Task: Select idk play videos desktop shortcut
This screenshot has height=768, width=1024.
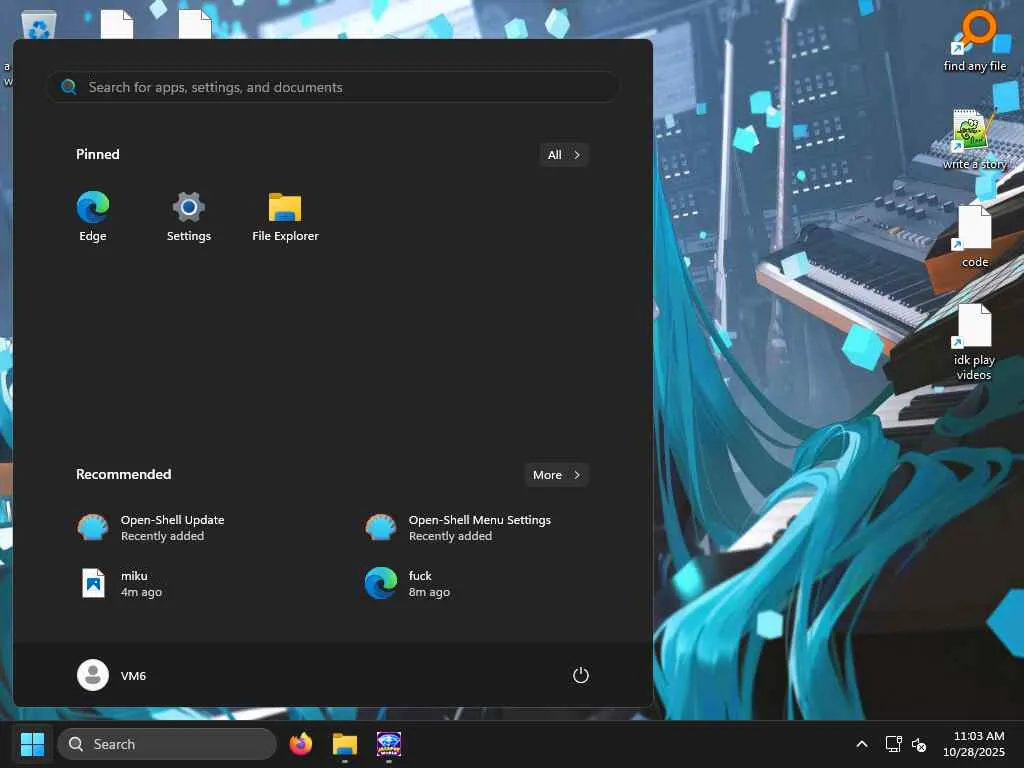Action: (x=974, y=342)
